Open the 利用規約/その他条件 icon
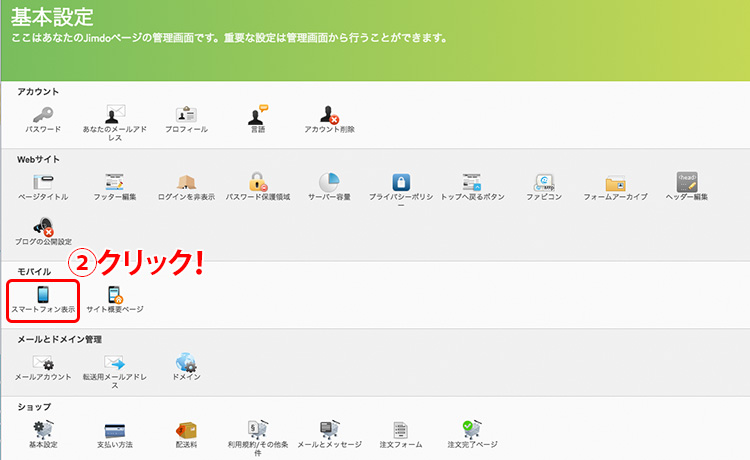The image size is (750, 460). click(258, 429)
